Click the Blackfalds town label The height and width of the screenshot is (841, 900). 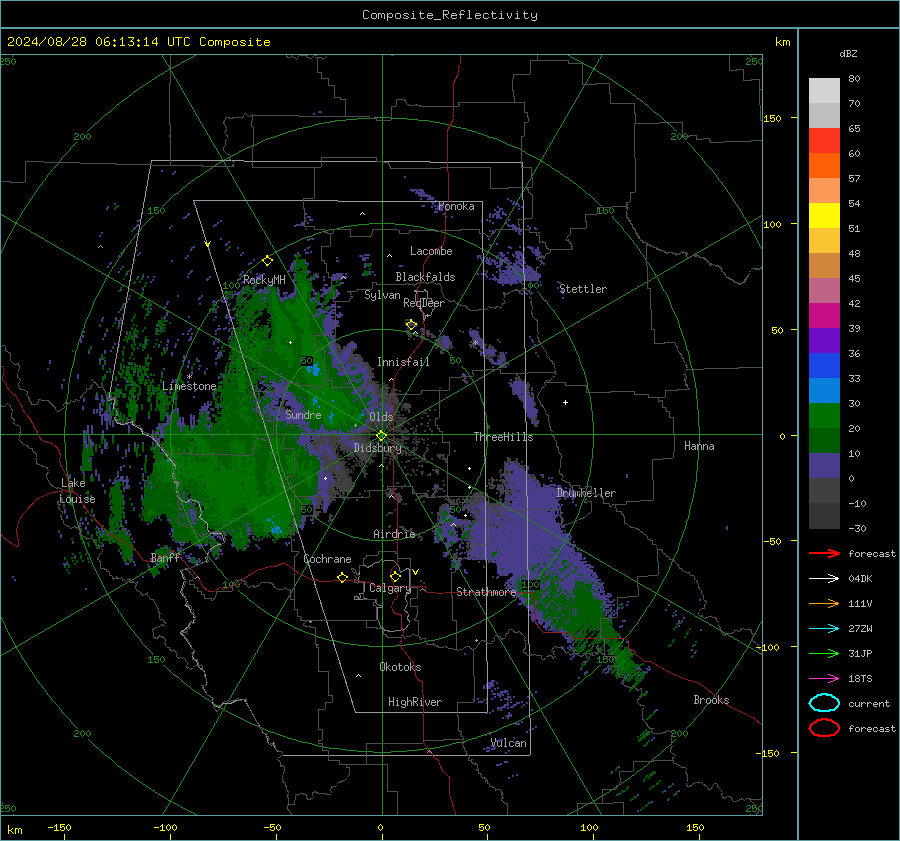[x=425, y=277]
